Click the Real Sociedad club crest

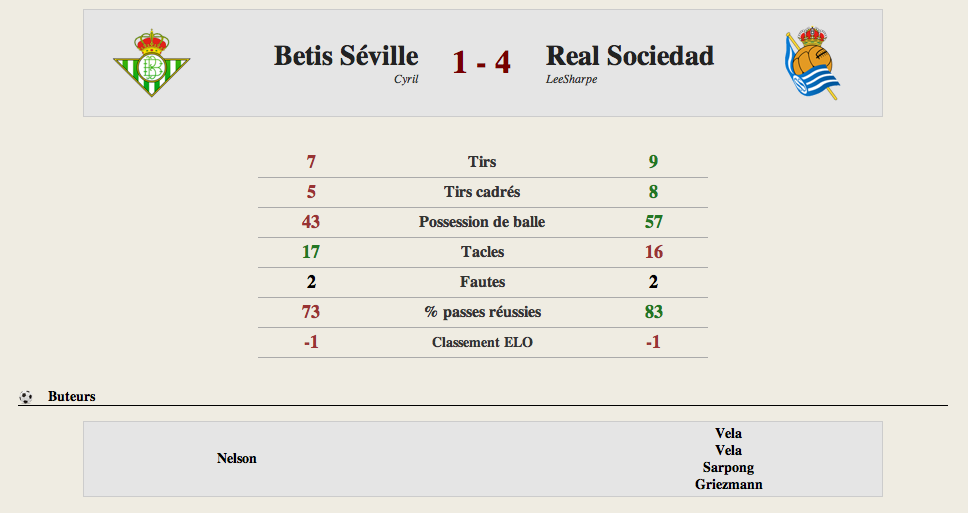pos(812,63)
